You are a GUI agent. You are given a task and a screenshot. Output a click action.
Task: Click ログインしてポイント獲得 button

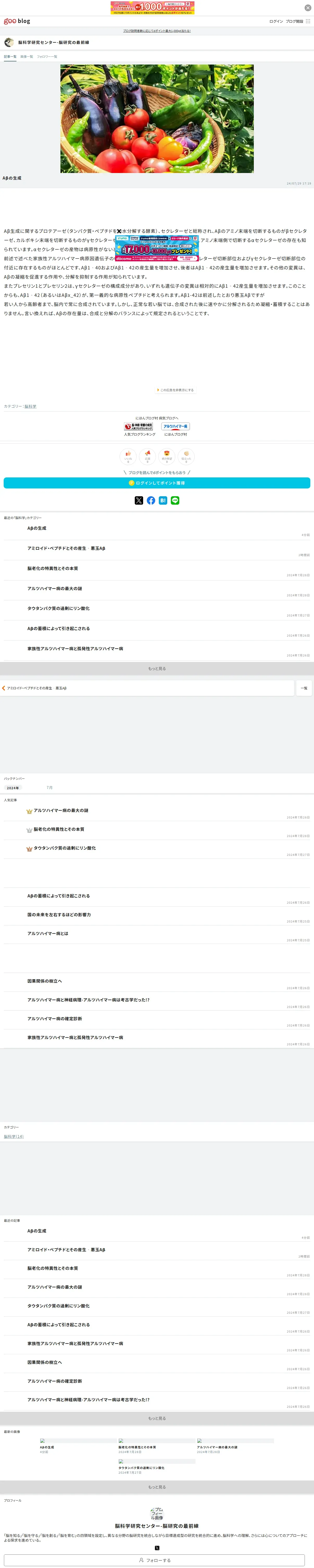pyautogui.click(x=157, y=483)
